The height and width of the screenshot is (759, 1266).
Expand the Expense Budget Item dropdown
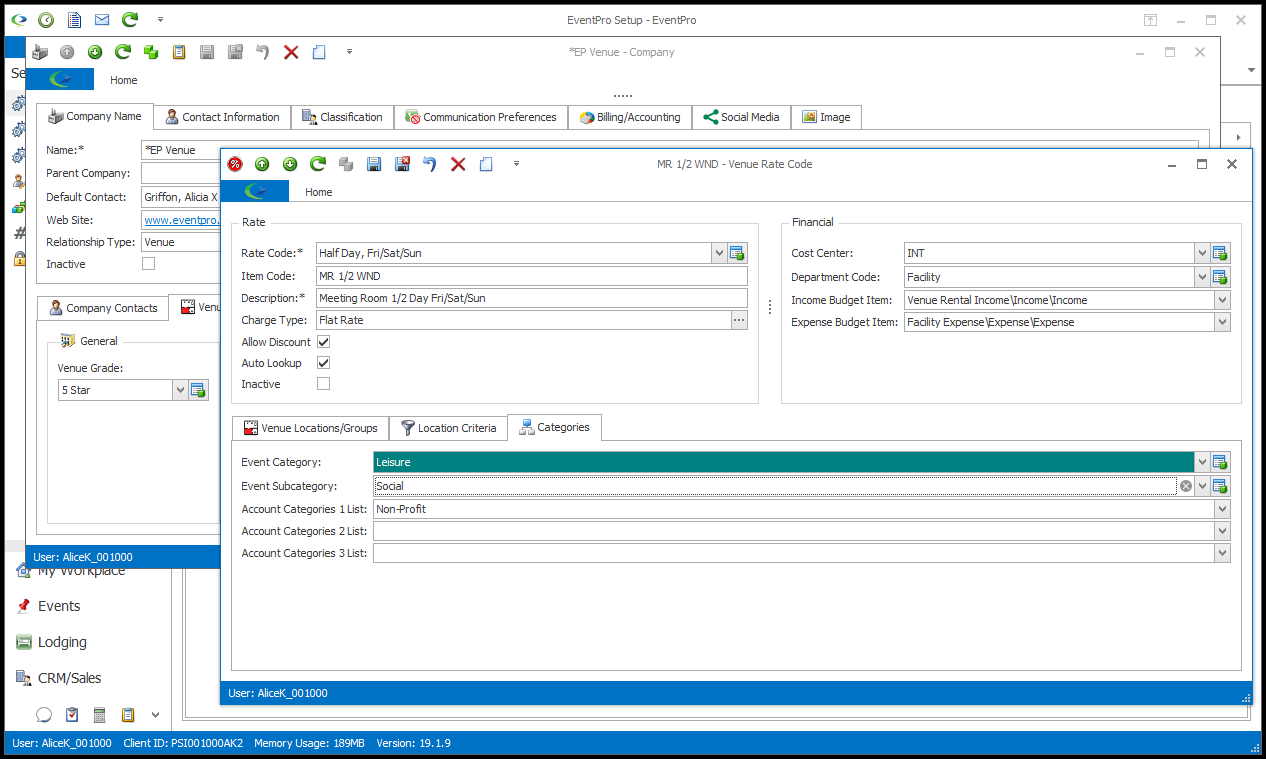point(1222,322)
